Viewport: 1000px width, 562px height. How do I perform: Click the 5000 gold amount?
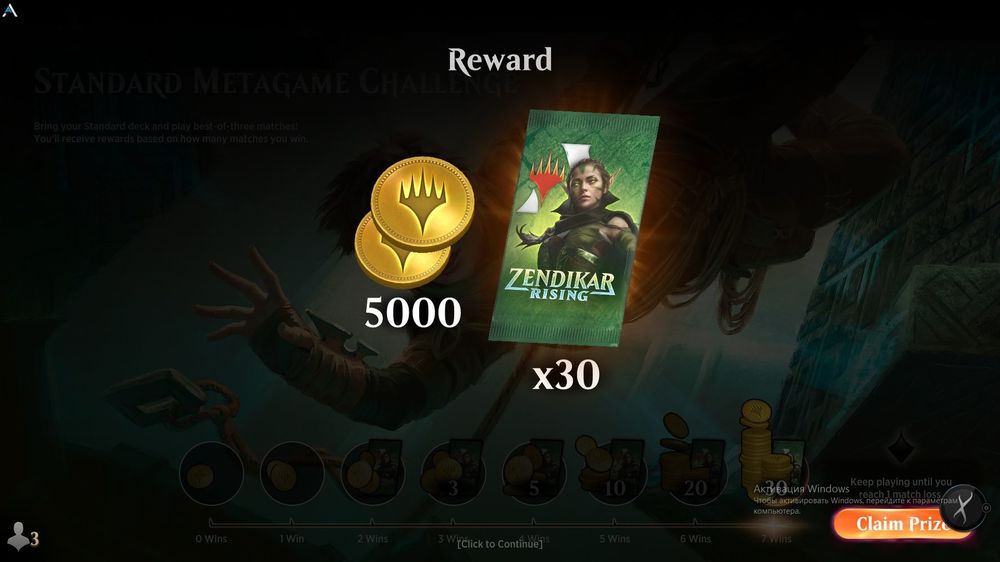tap(413, 313)
